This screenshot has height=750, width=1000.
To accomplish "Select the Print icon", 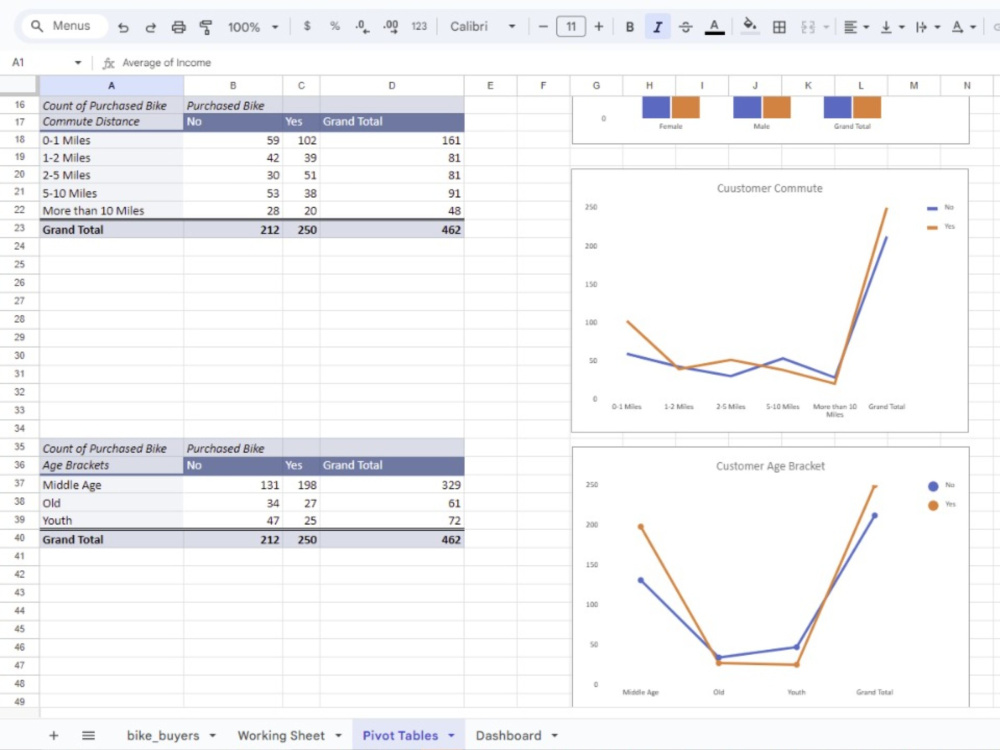I will click(179, 26).
